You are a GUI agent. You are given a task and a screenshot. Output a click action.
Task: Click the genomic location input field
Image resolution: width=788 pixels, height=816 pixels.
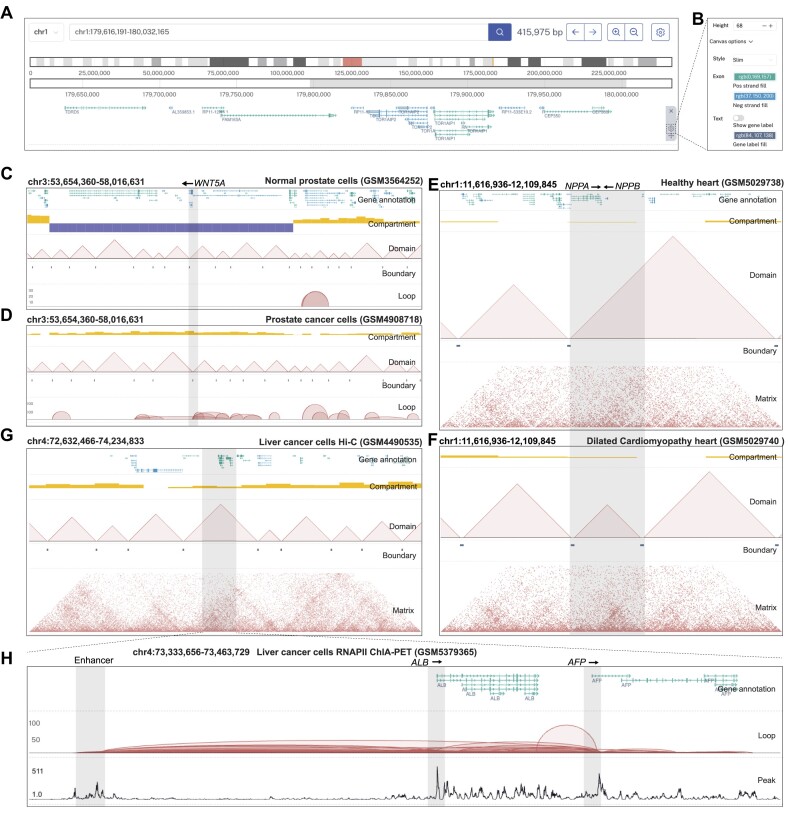[x=278, y=32]
